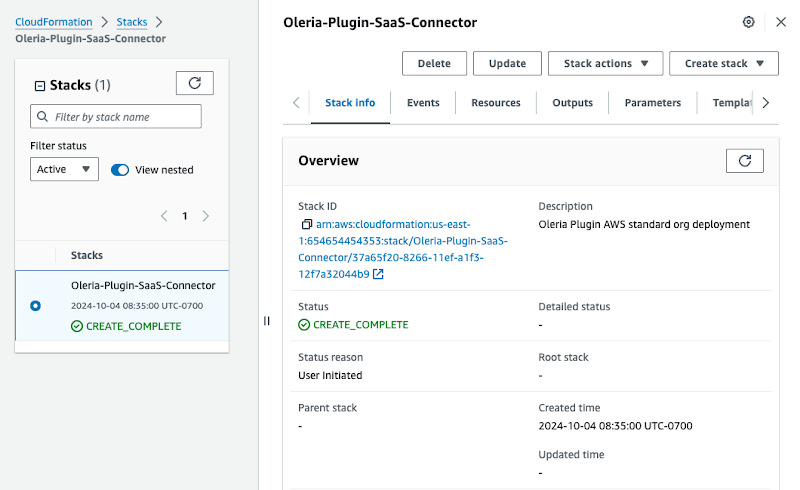
Task: Open the Stack actions dropdown
Action: point(605,63)
